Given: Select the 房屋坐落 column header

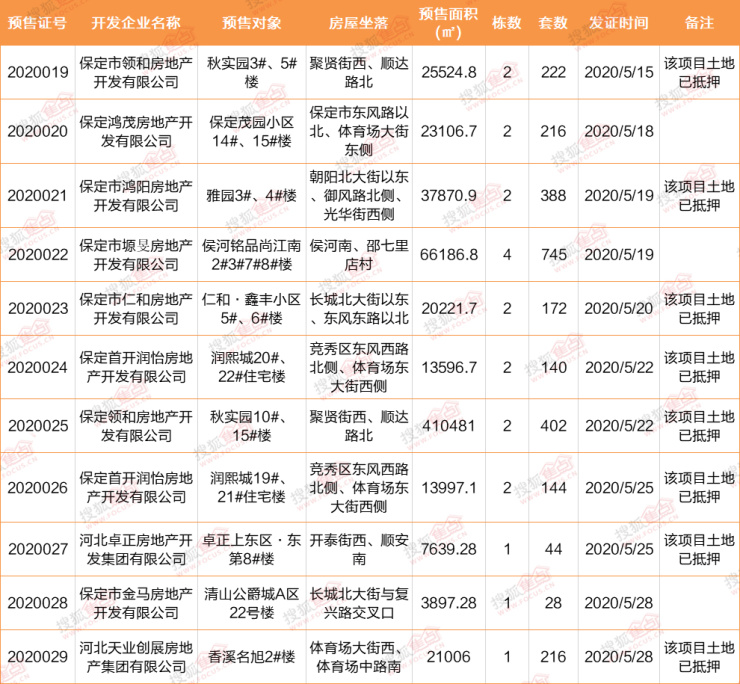Looking at the screenshot, I should click(357, 22).
